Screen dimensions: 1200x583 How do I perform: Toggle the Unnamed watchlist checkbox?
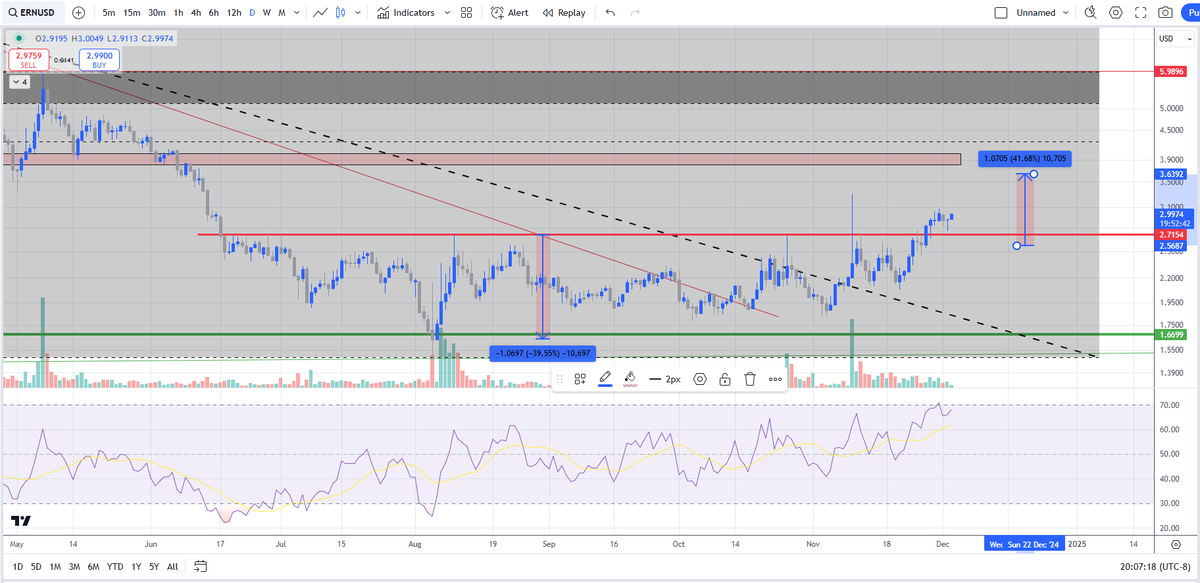point(1001,12)
